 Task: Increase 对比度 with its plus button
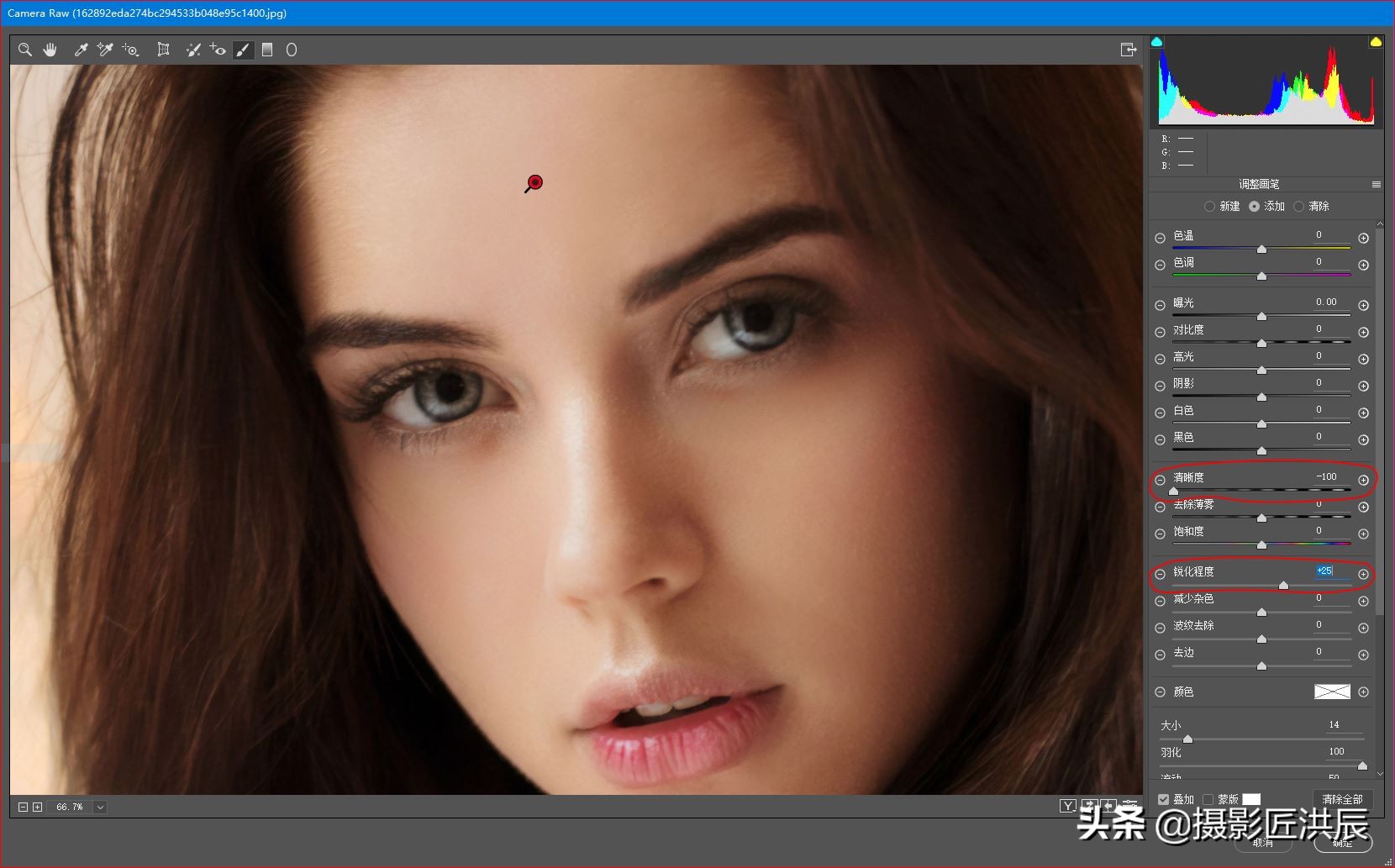(x=1364, y=332)
